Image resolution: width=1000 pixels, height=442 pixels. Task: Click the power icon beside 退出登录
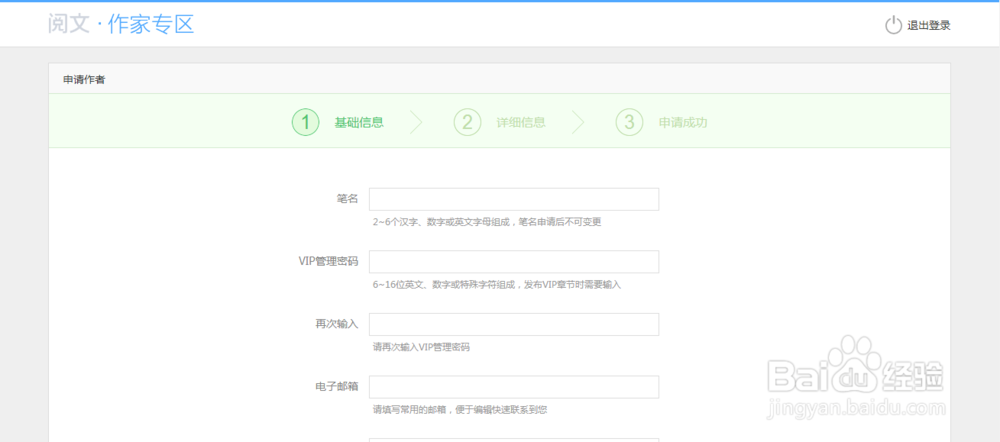[x=893, y=25]
